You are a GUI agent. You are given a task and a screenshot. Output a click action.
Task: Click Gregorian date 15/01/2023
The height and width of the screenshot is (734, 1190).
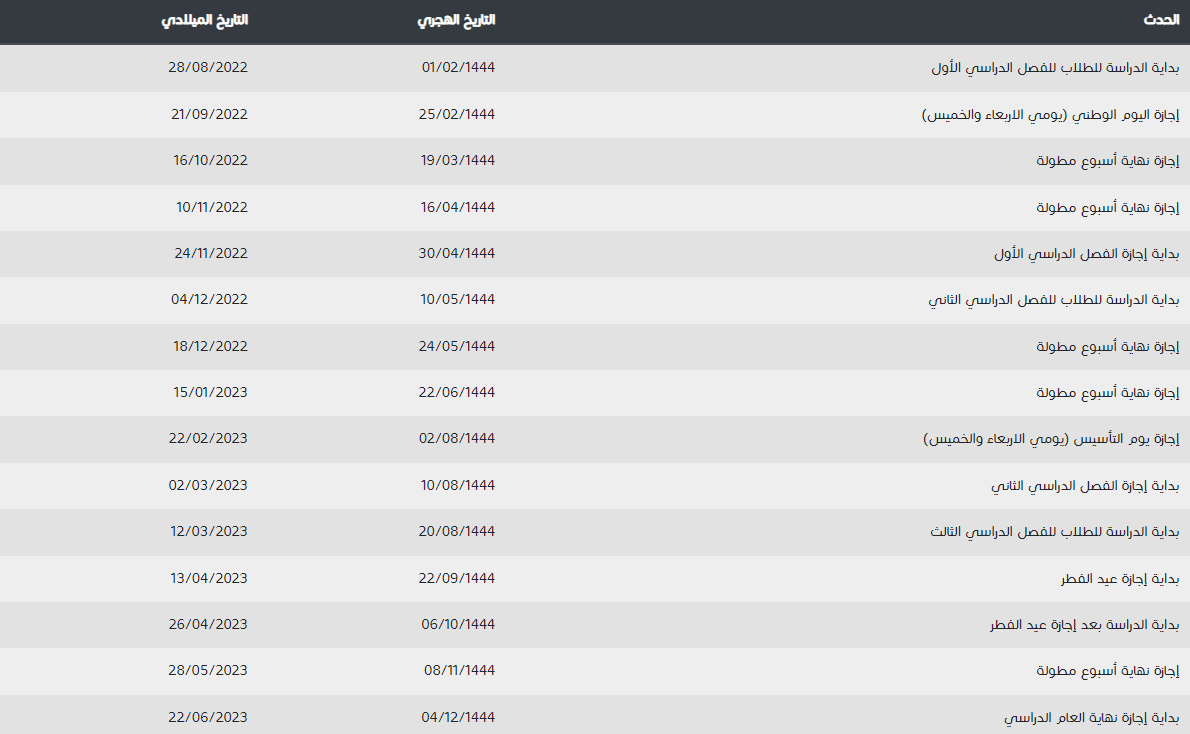click(208, 393)
